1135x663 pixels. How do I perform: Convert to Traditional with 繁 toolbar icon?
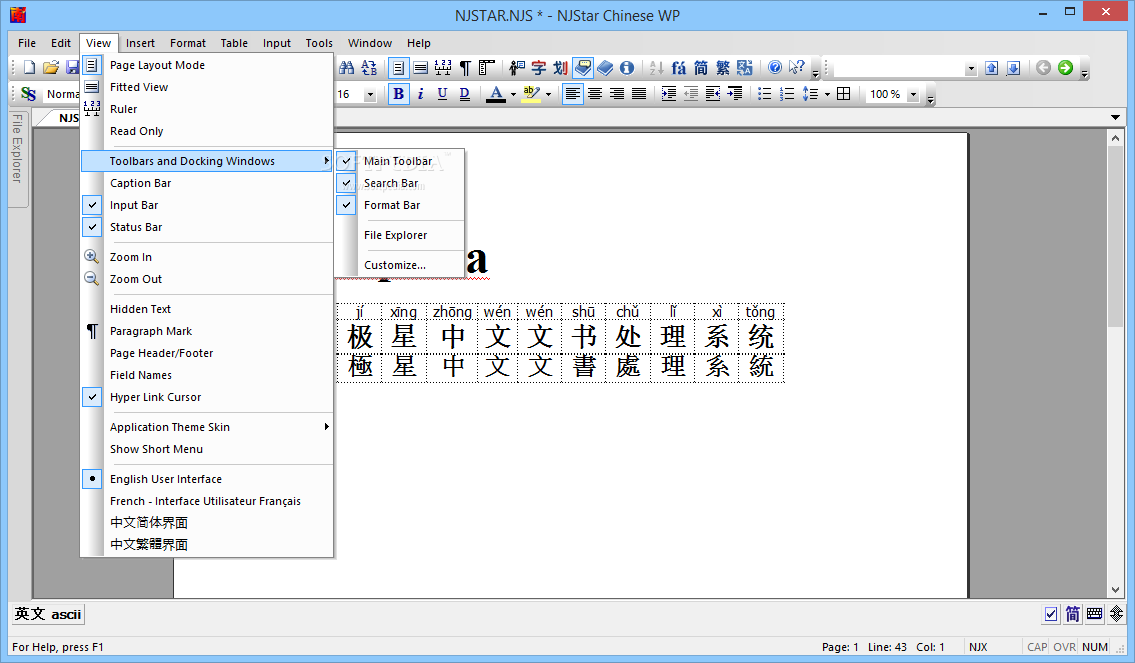point(722,68)
